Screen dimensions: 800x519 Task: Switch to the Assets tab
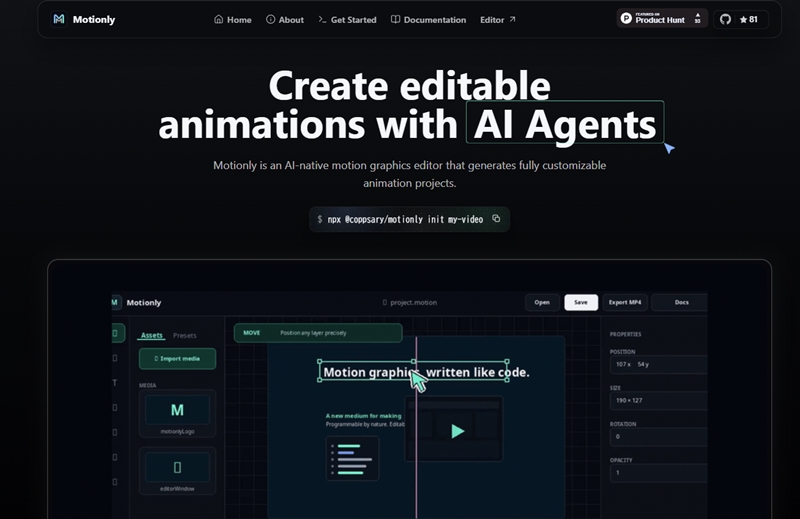152,335
